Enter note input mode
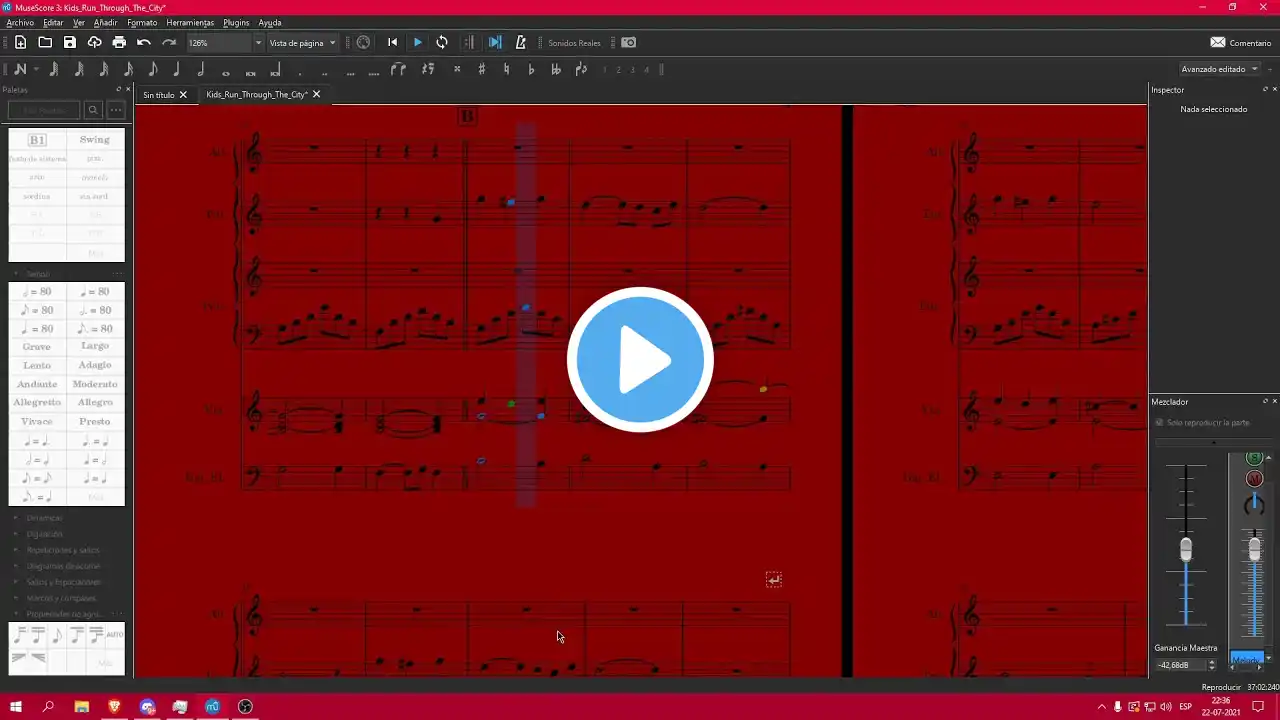Screen dimensions: 1280x720 pyautogui.click(x=20, y=69)
